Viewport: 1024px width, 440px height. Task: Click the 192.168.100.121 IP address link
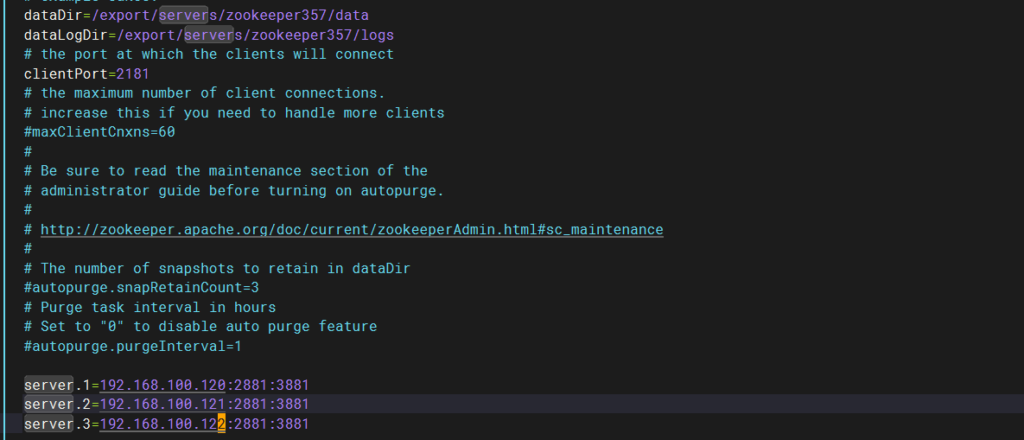(x=163, y=404)
